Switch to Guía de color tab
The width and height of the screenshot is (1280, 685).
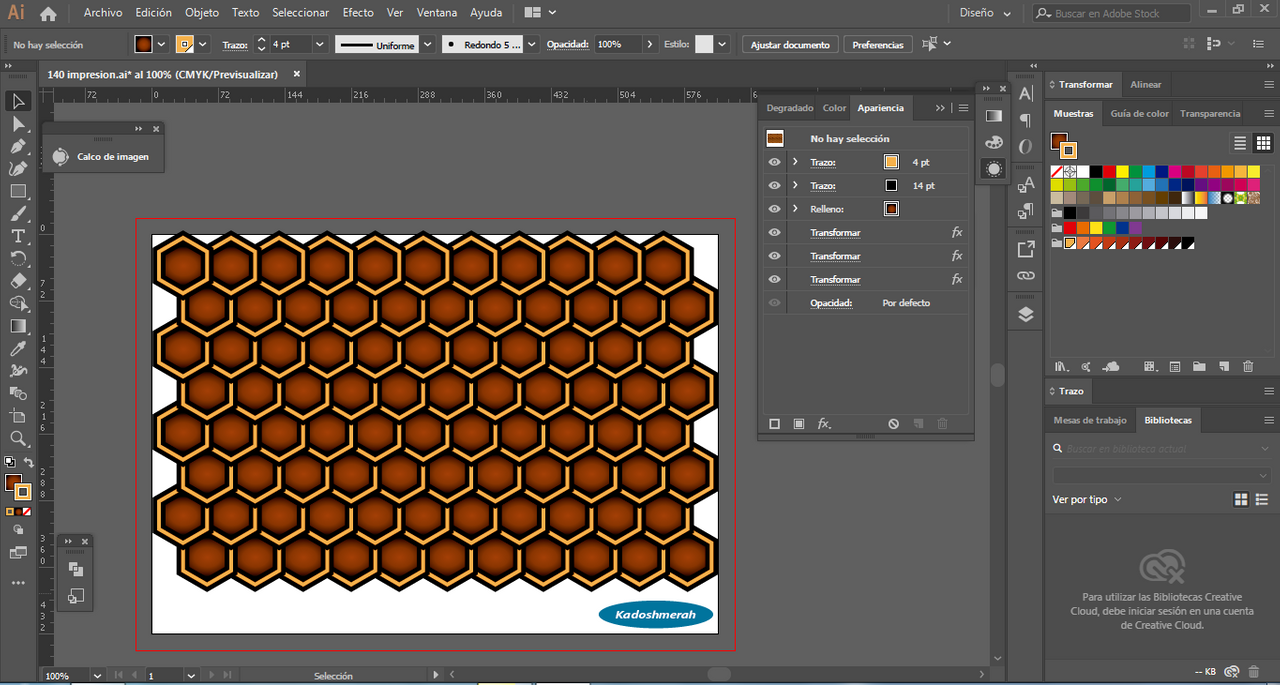pos(1139,113)
